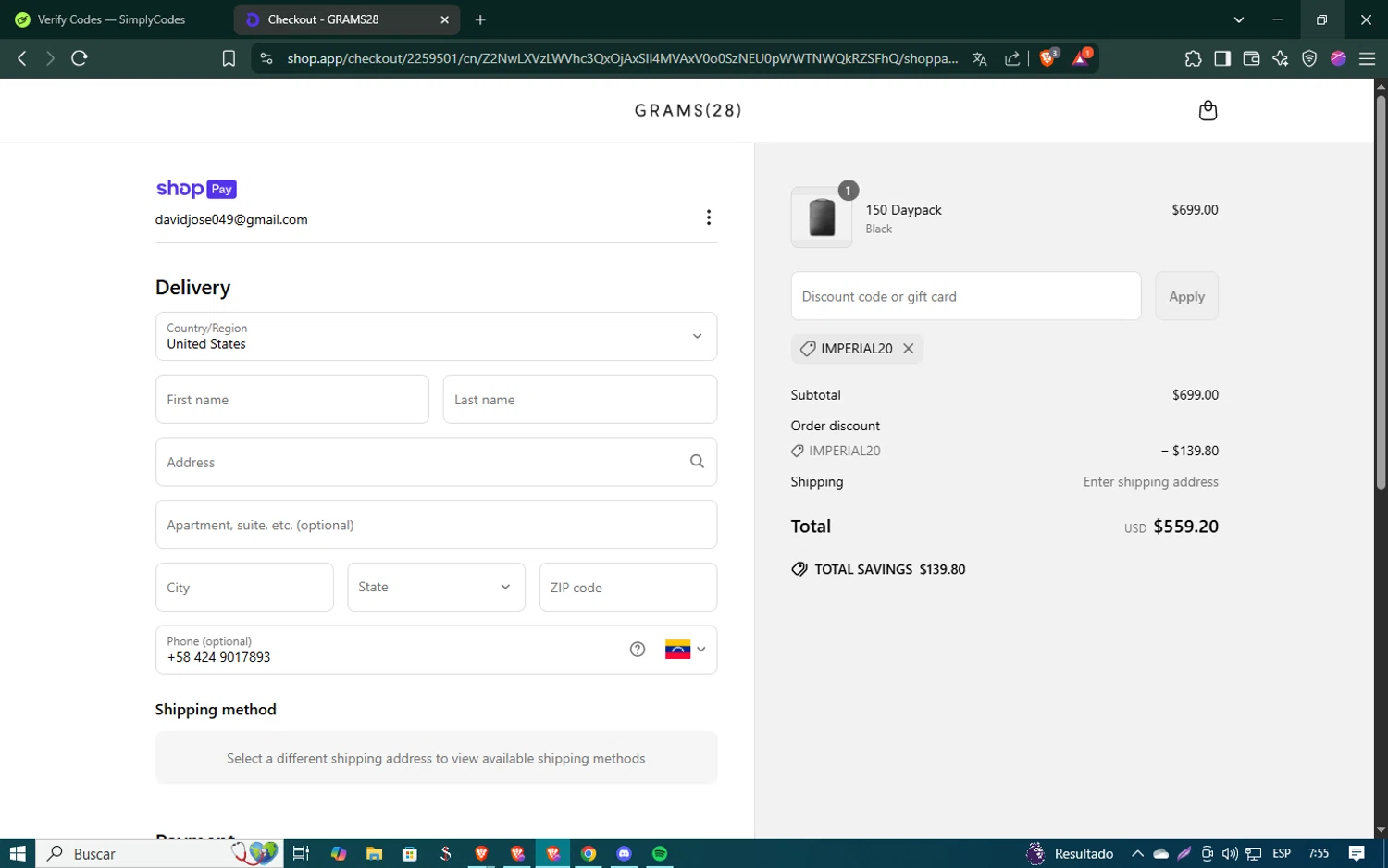
Task: Open a new browser tab
Action: point(480,19)
